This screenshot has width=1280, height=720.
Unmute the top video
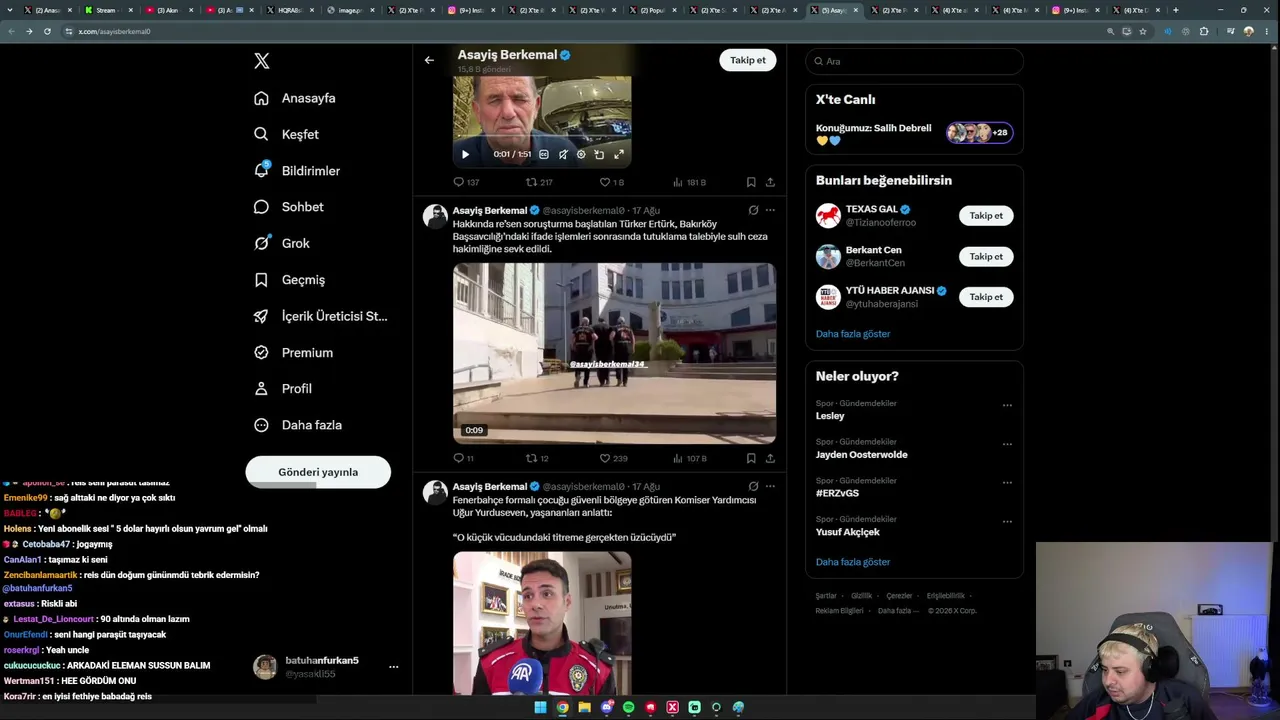click(x=563, y=154)
